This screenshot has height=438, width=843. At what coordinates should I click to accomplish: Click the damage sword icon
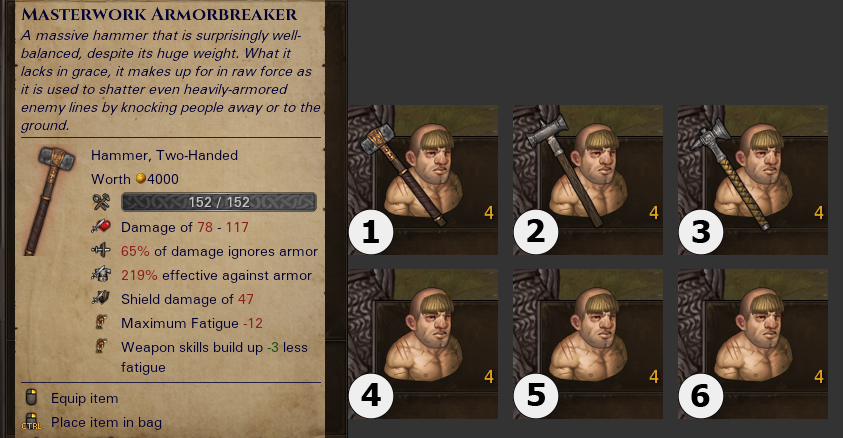coord(101,227)
